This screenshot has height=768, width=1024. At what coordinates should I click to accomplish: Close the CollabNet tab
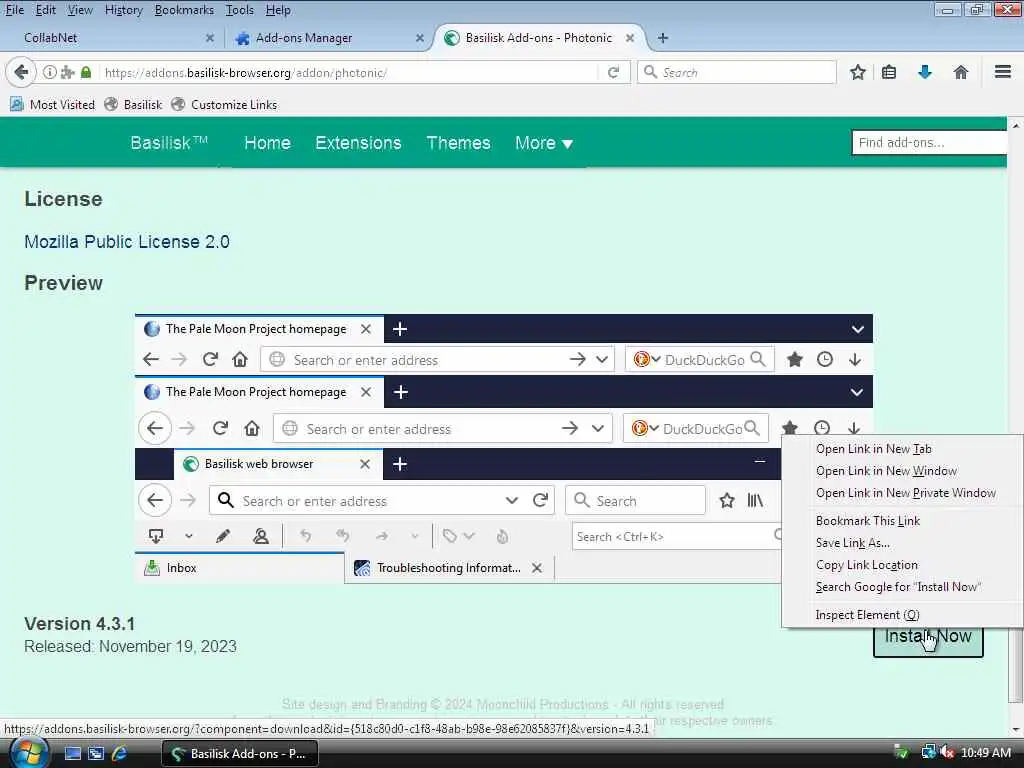click(210, 38)
